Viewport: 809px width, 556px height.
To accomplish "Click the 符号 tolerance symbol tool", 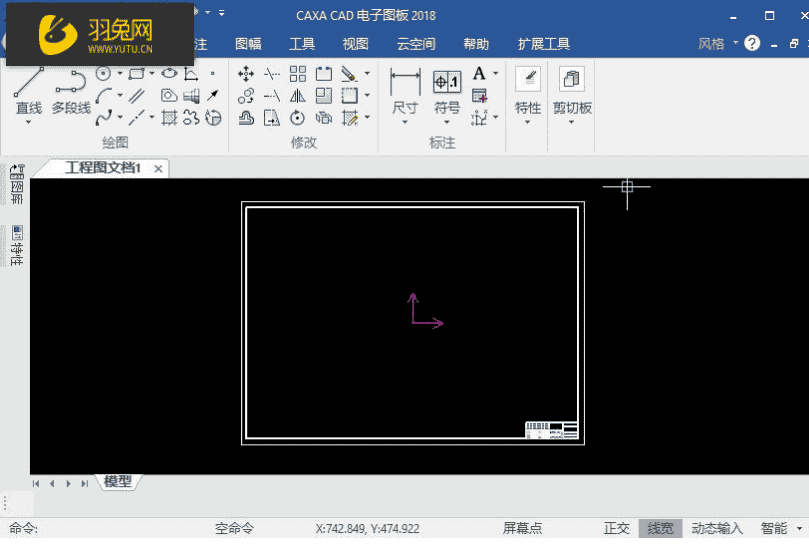I will click(447, 91).
